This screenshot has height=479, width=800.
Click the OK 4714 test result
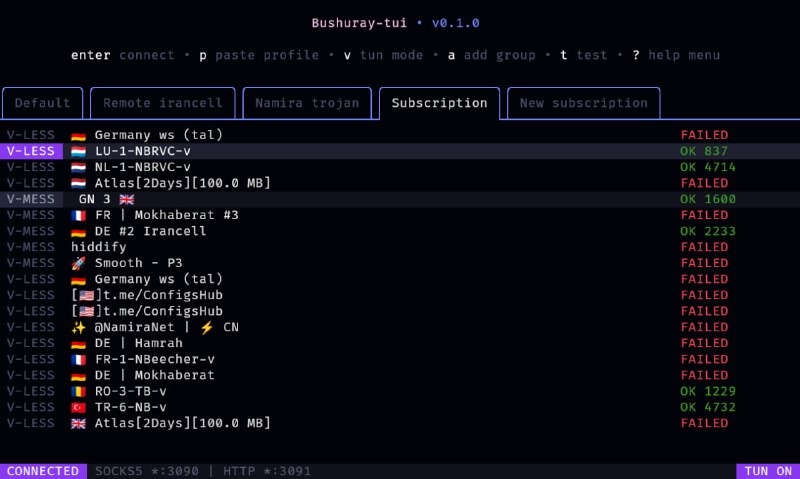708,167
